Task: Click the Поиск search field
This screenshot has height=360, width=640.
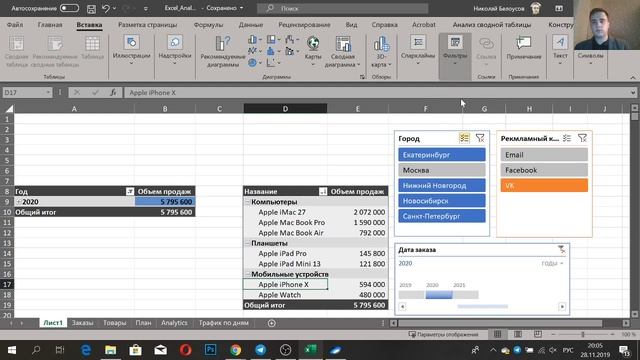Action: click(x=343, y=8)
